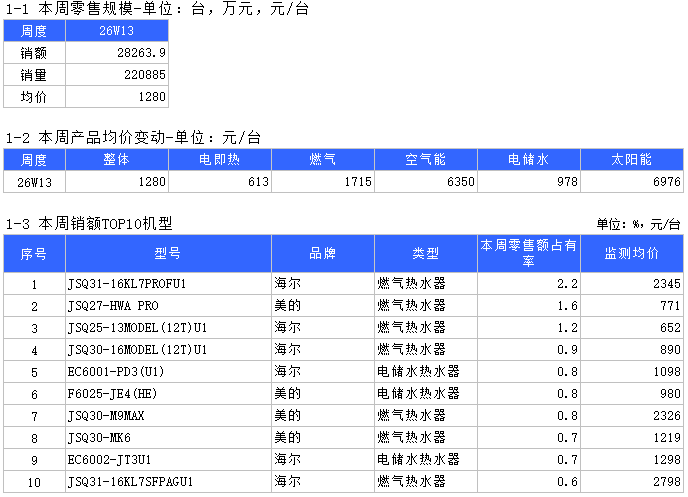Click price 1298 for EC6002-JT3U1
The image size is (688, 497).
(x=667, y=460)
